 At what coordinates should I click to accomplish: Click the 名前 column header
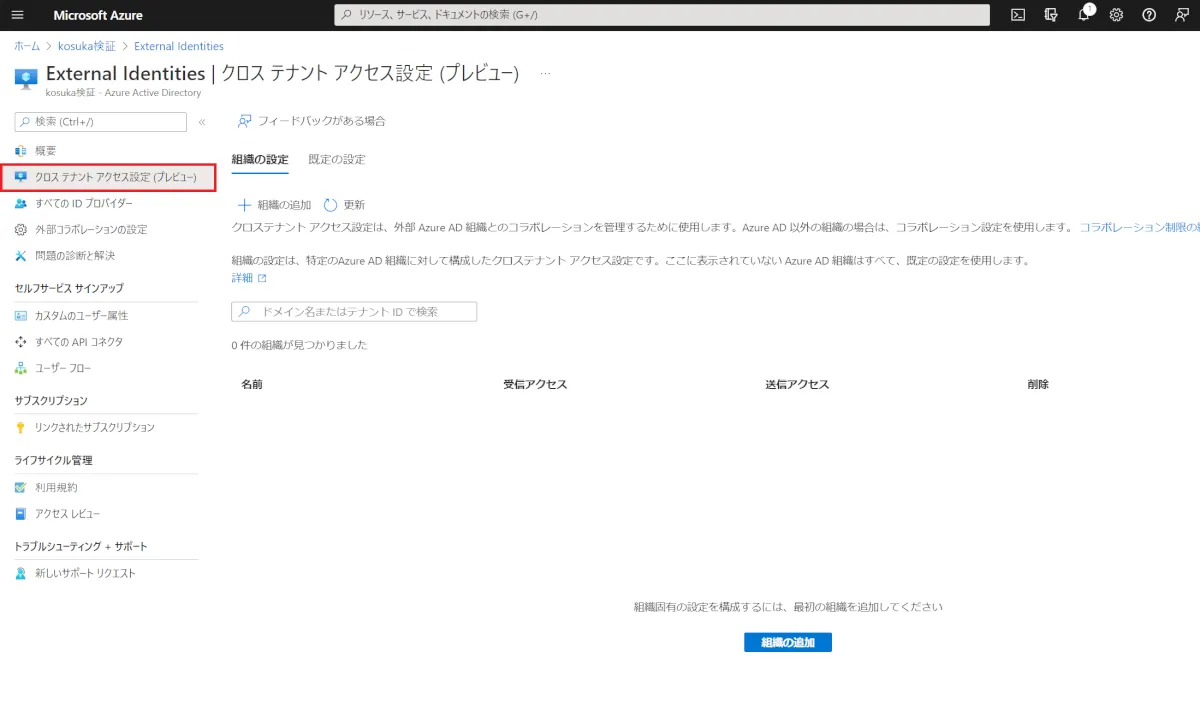pyautogui.click(x=252, y=384)
